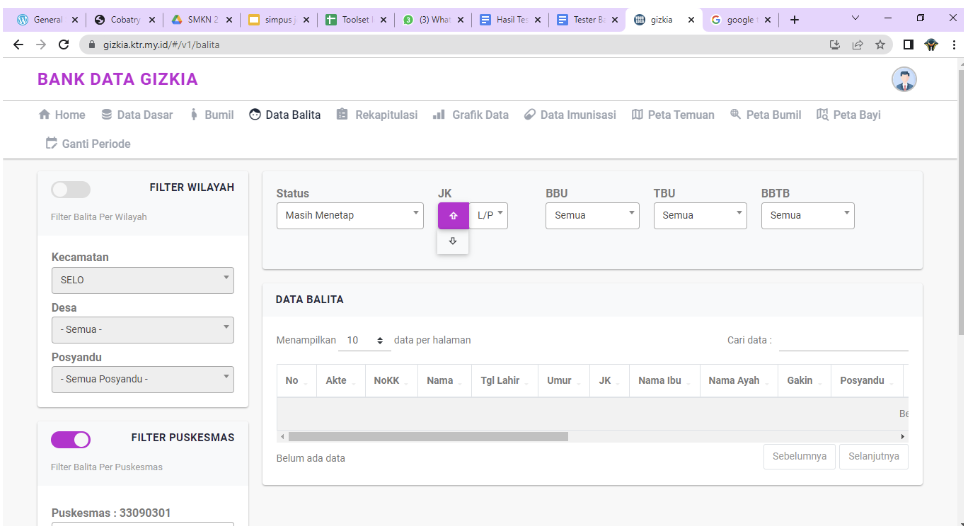Image resolution: width=964 pixels, height=526 pixels.
Task: Disable the Filter Puskesmas toggle
Action: pos(71,439)
